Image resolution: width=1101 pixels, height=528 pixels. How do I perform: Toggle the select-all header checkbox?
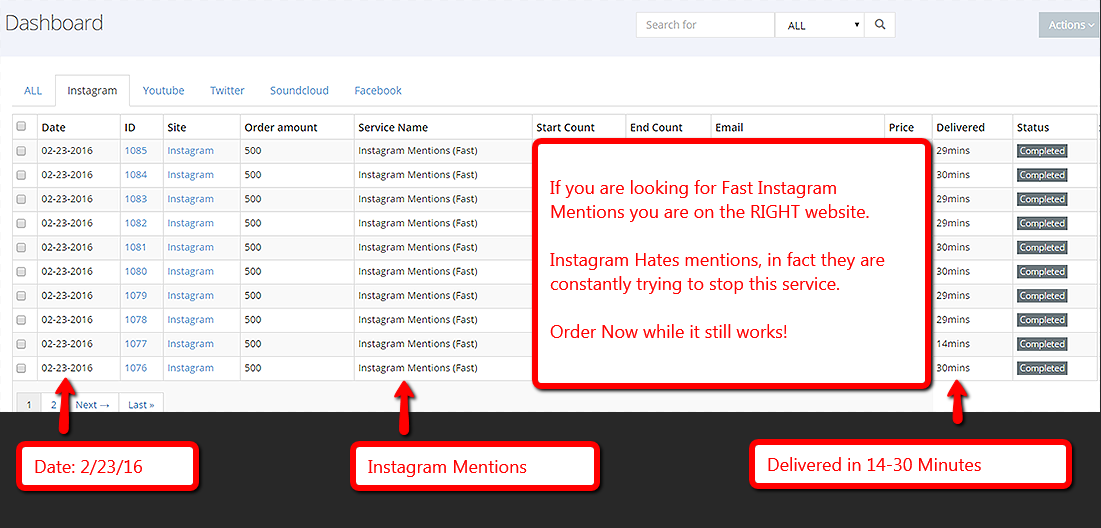pos(21,127)
